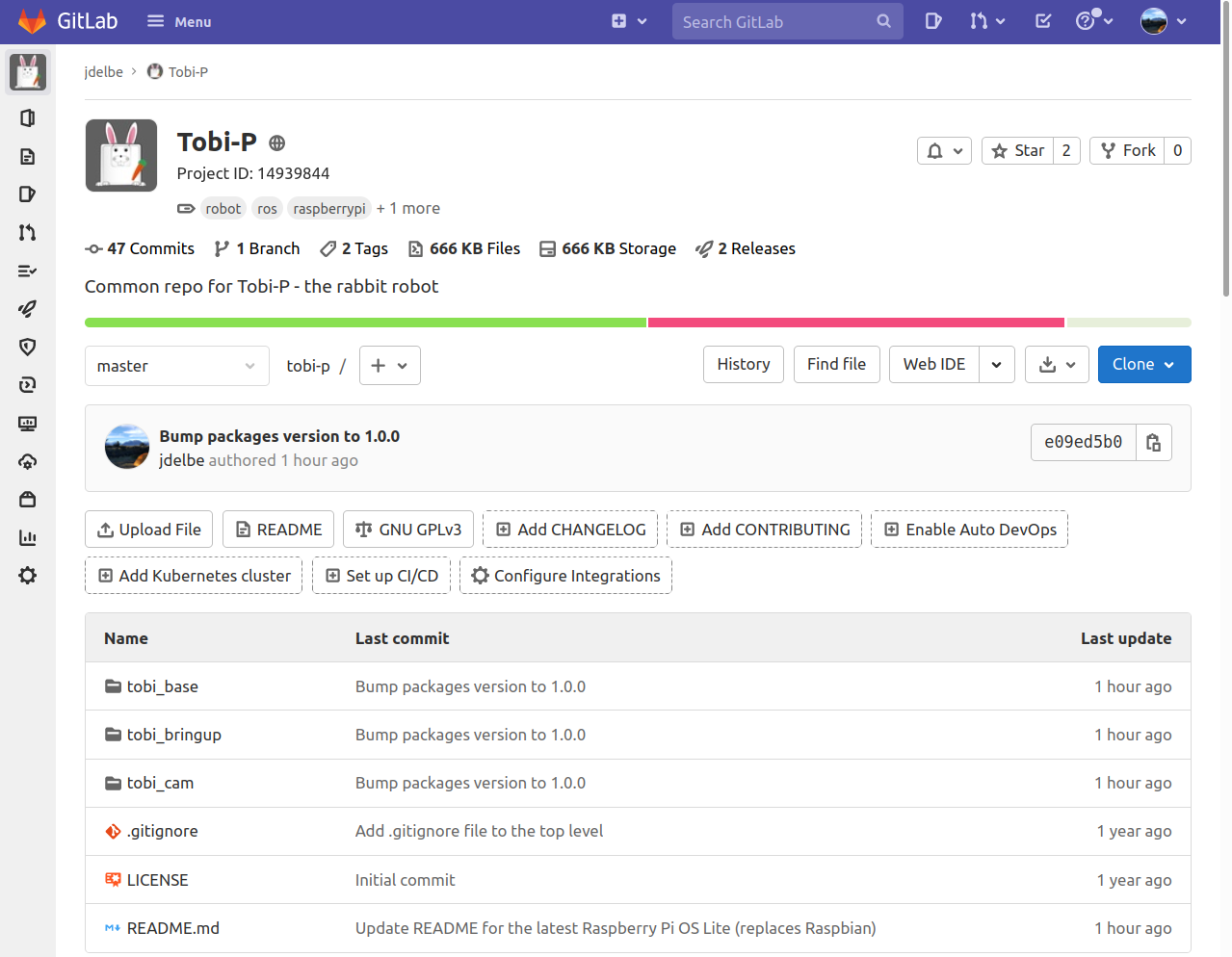The height and width of the screenshot is (957, 1232).
Task: Focus the Search GitLab field
Action: point(787,21)
